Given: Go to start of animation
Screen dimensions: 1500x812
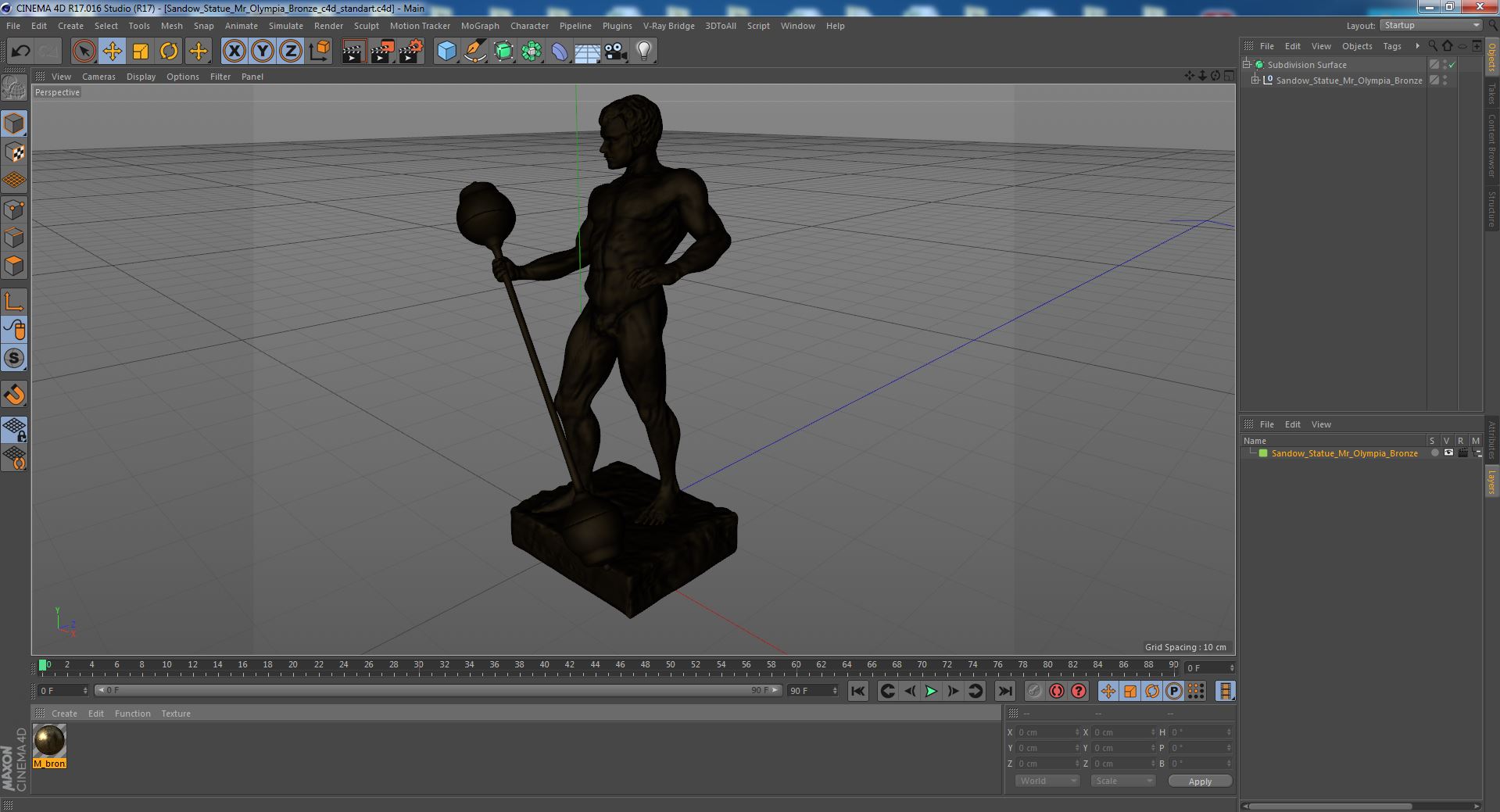Looking at the screenshot, I should (858, 691).
